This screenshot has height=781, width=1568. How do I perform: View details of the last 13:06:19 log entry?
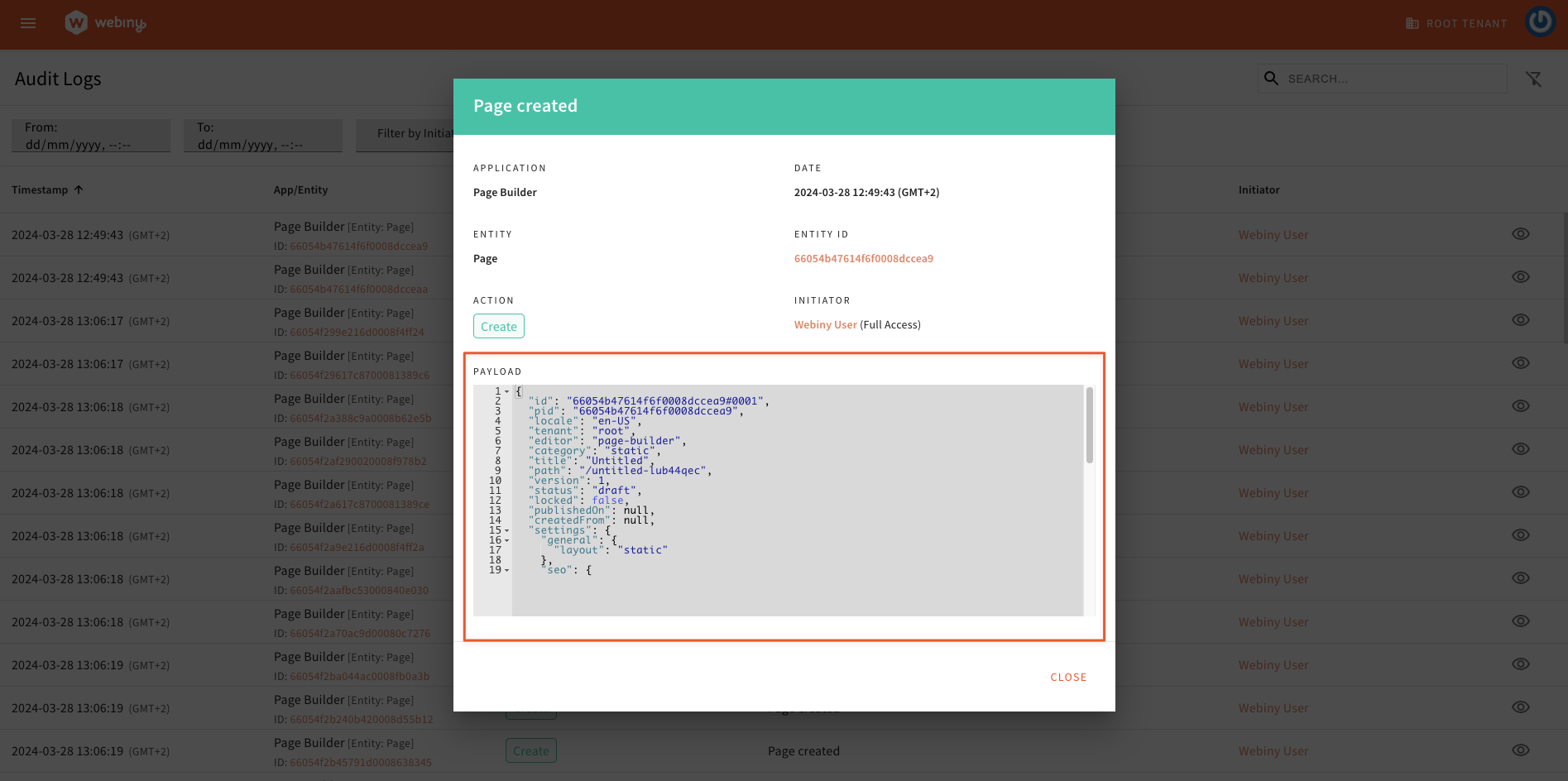(x=1520, y=750)
